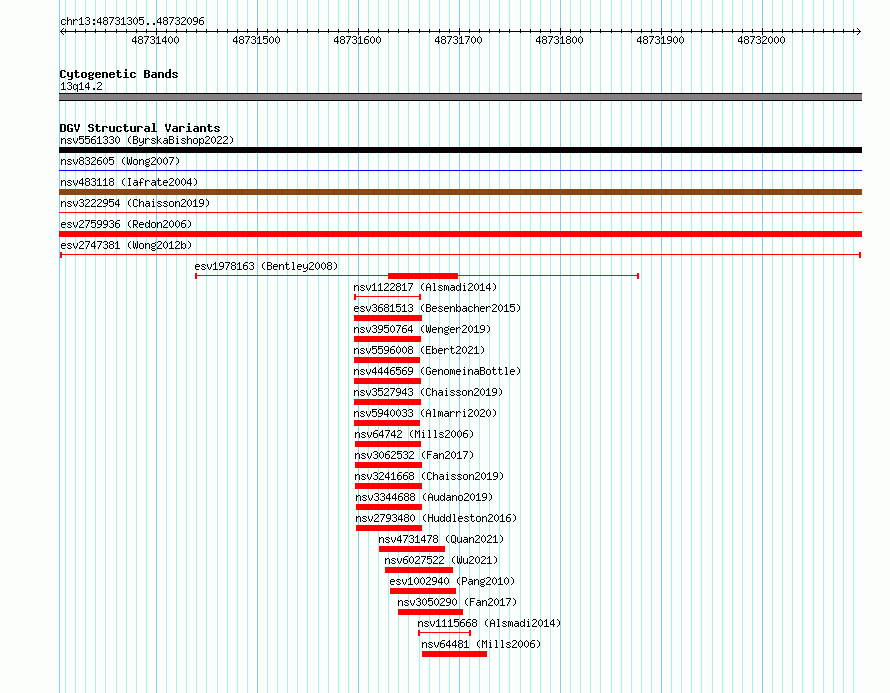Click nsv3527943 (Chaisson2019) label

429,392
